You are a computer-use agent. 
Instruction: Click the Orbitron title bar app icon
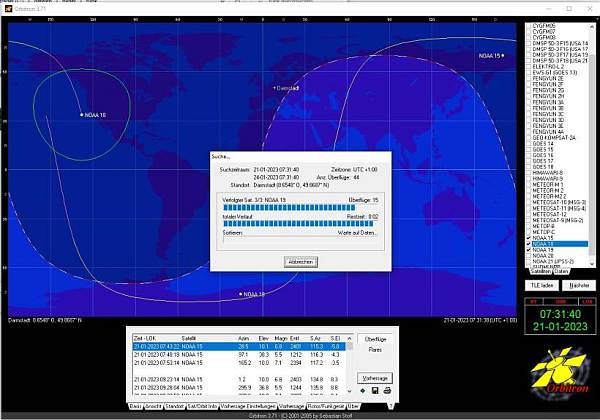point(8,8)
